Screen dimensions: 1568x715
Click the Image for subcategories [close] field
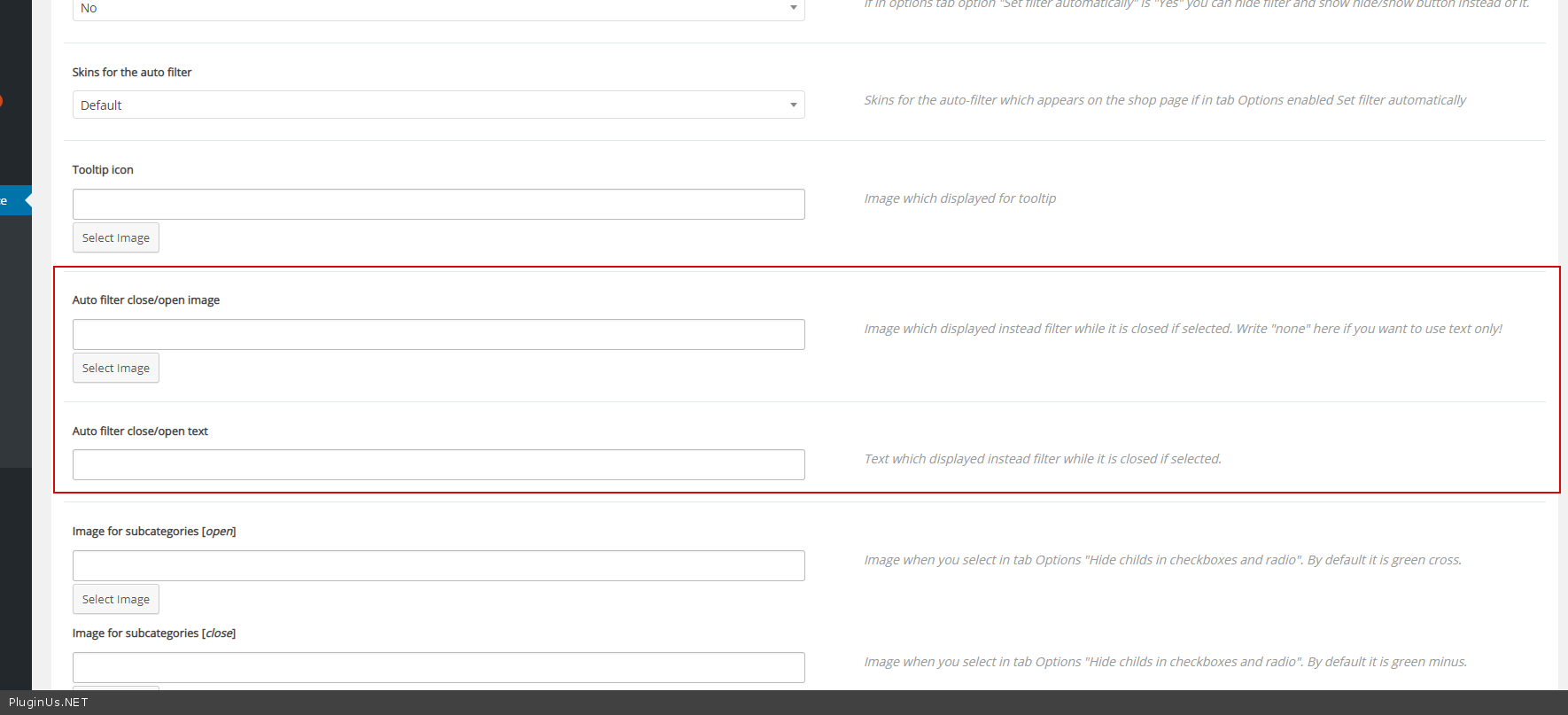[439, 667]
